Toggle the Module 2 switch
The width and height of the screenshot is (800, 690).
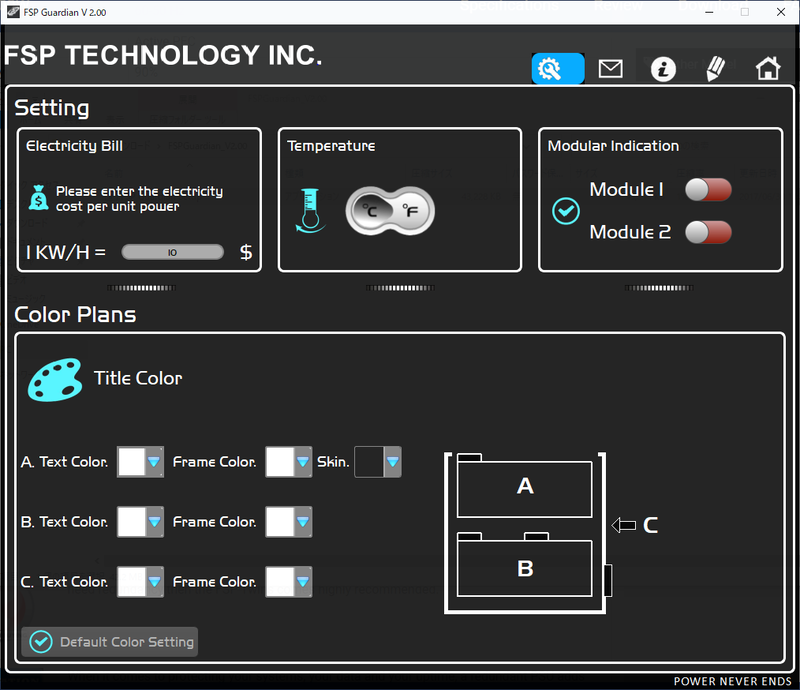click(708, 232)
